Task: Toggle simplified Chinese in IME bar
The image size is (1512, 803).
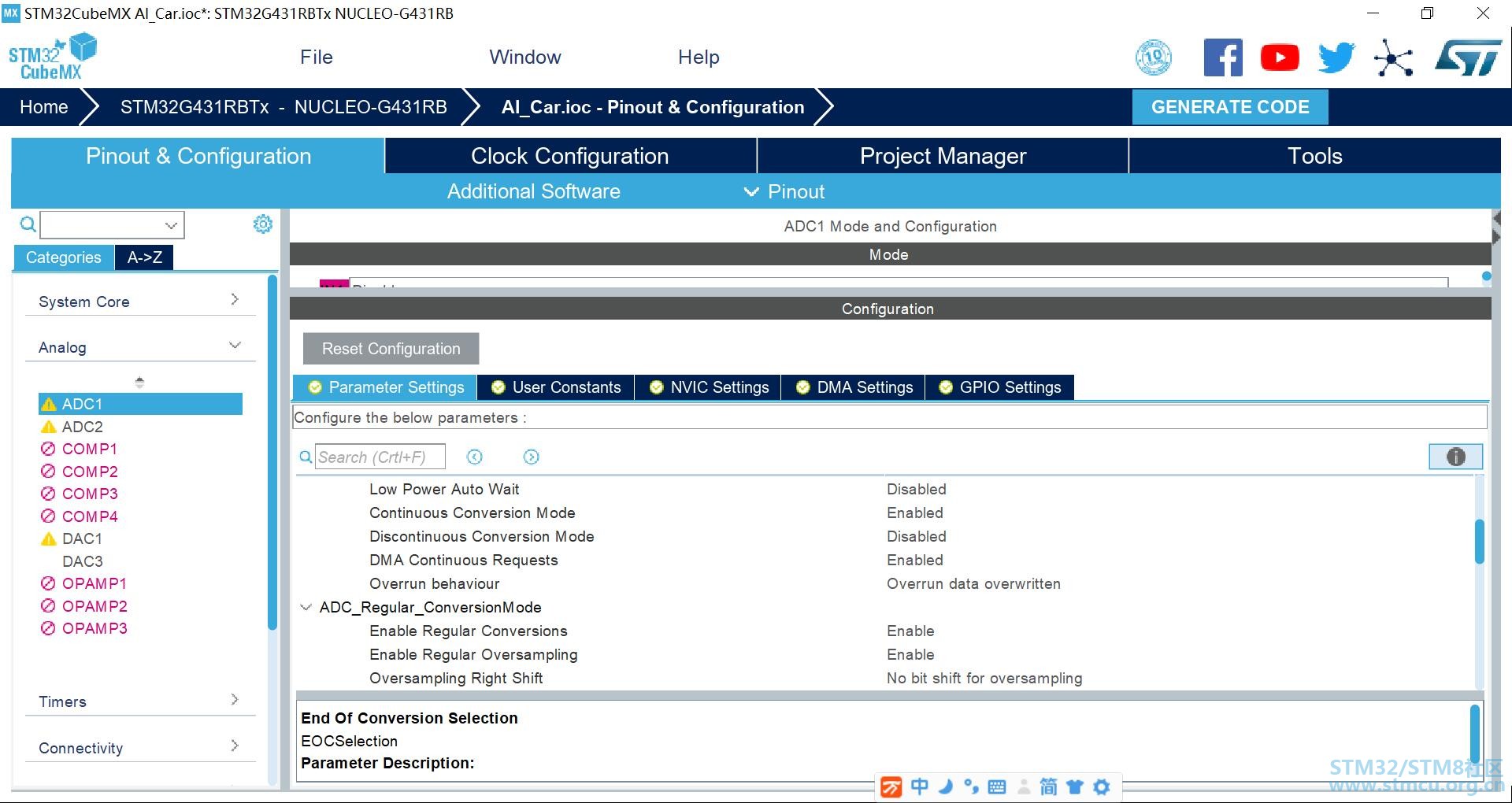Action: pos(1049,786)
